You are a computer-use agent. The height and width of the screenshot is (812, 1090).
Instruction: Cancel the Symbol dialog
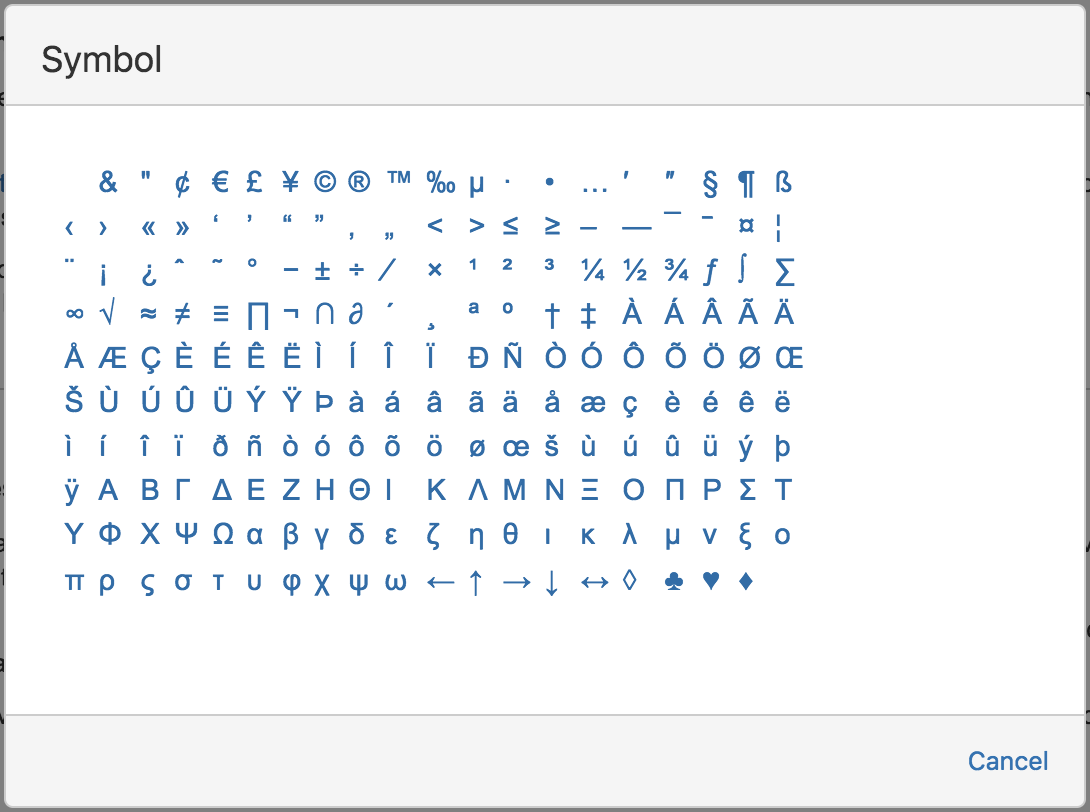coord(1008,761)
